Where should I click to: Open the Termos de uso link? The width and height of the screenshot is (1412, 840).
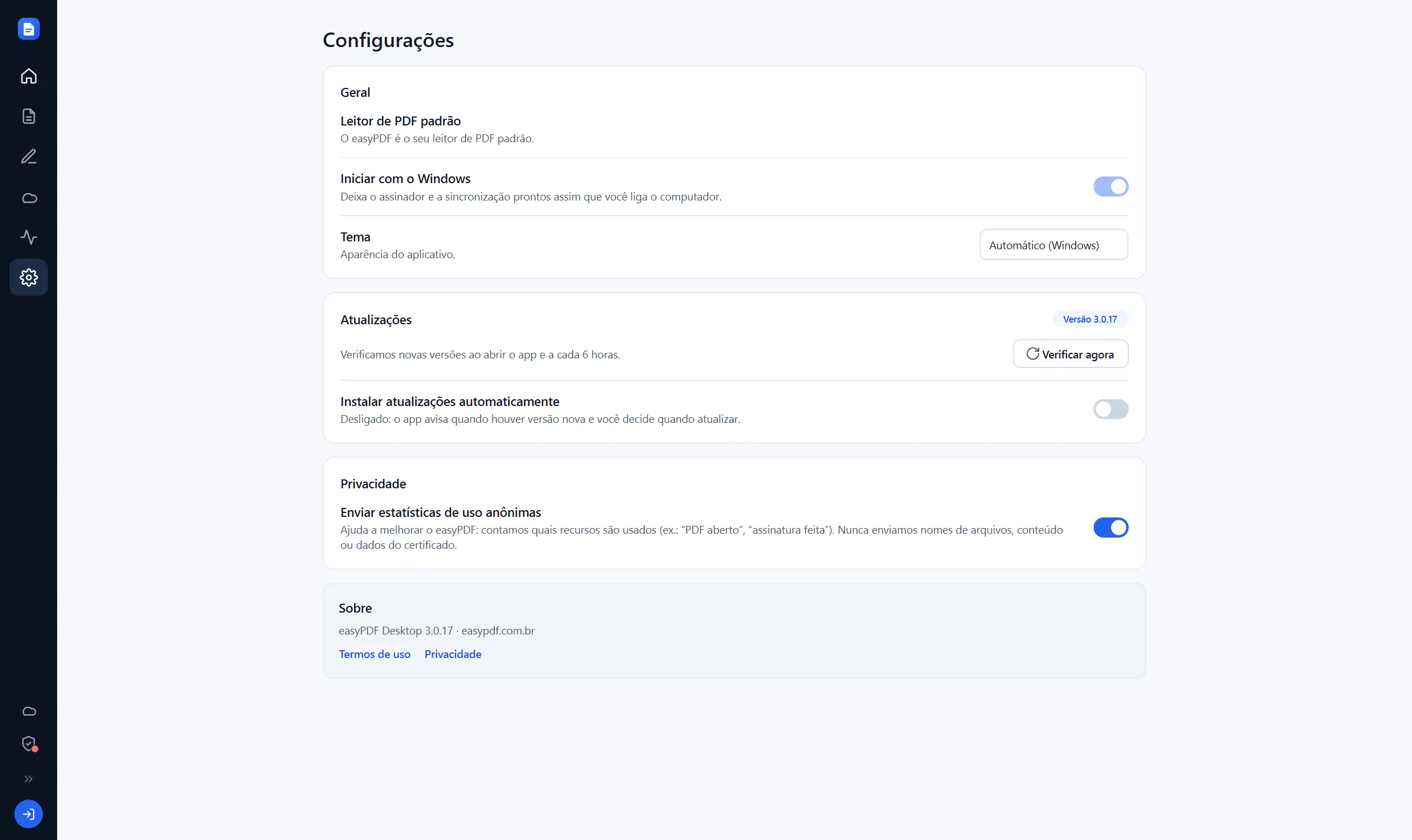point(374,654)
